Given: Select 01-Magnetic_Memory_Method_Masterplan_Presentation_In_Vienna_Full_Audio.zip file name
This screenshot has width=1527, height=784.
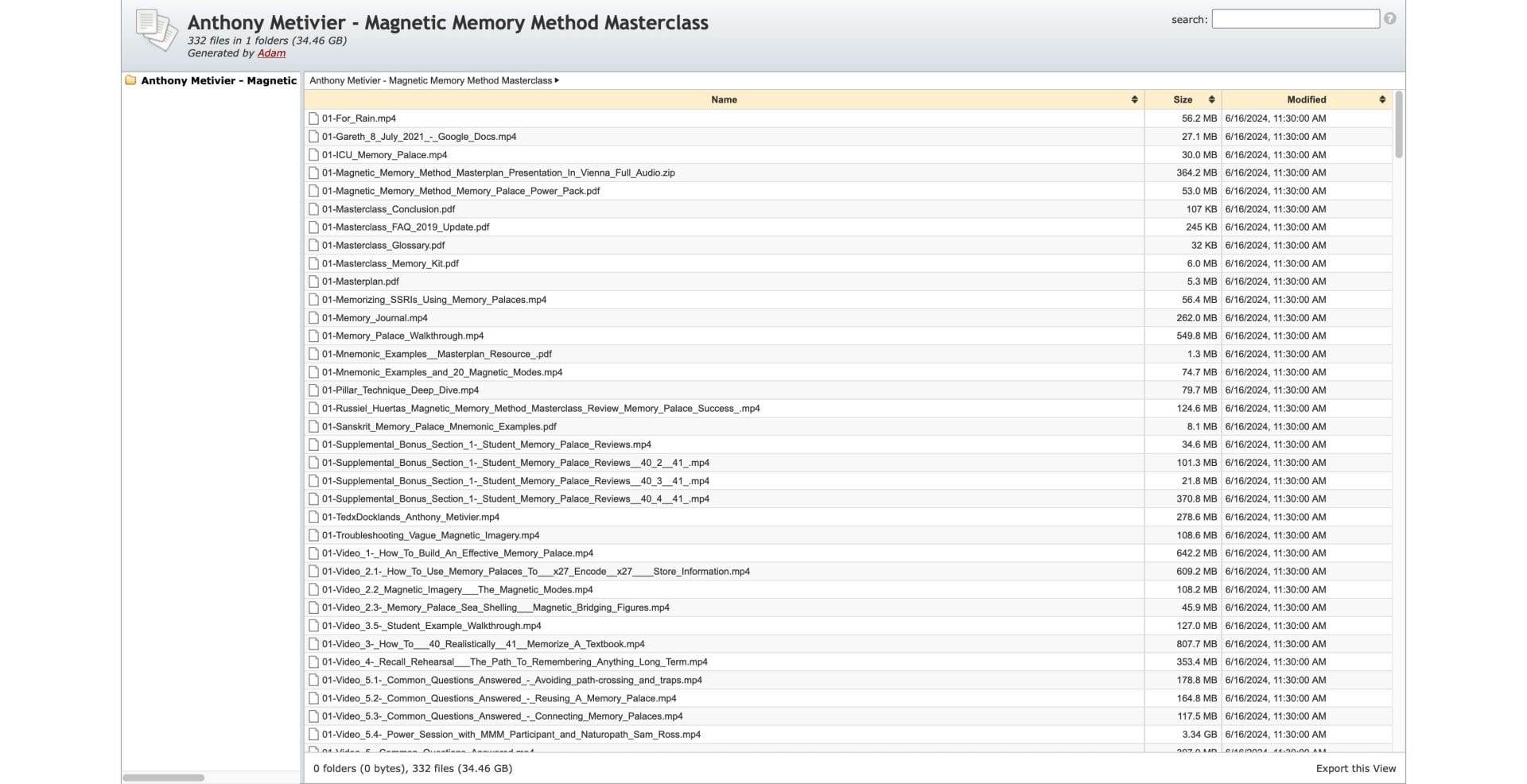Looking at the screenshot, I should (x=498, y=173).
